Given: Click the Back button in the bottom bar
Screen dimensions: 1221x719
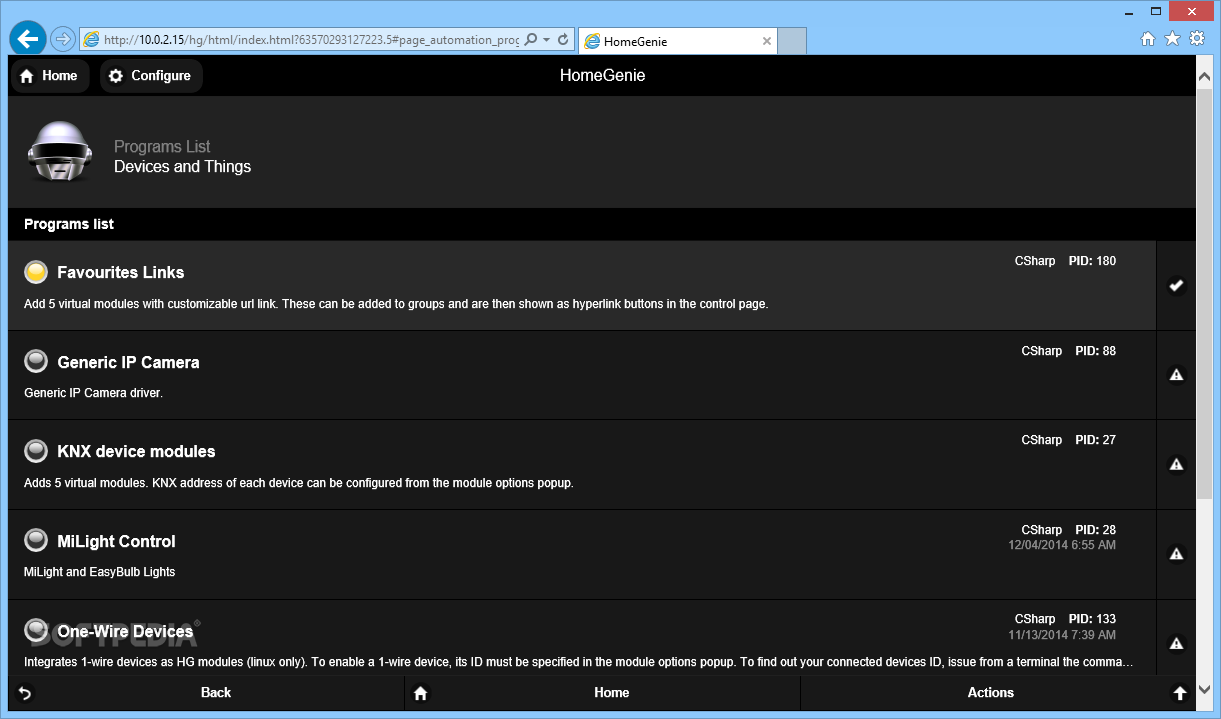Looking at the screenshot, I should click(x=206, y=693).
